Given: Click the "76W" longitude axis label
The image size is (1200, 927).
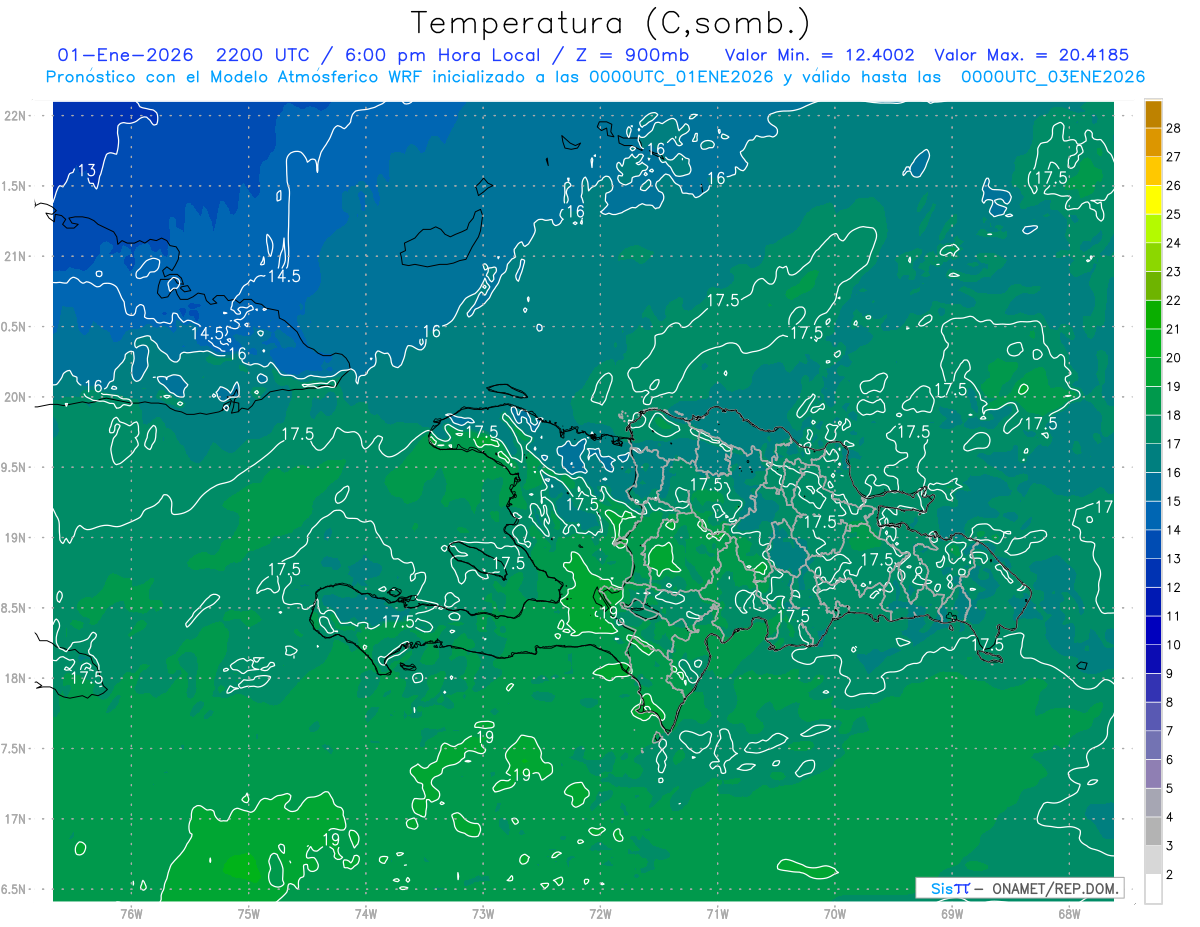Looking at the screenshot, I should [x=131, y=914].
